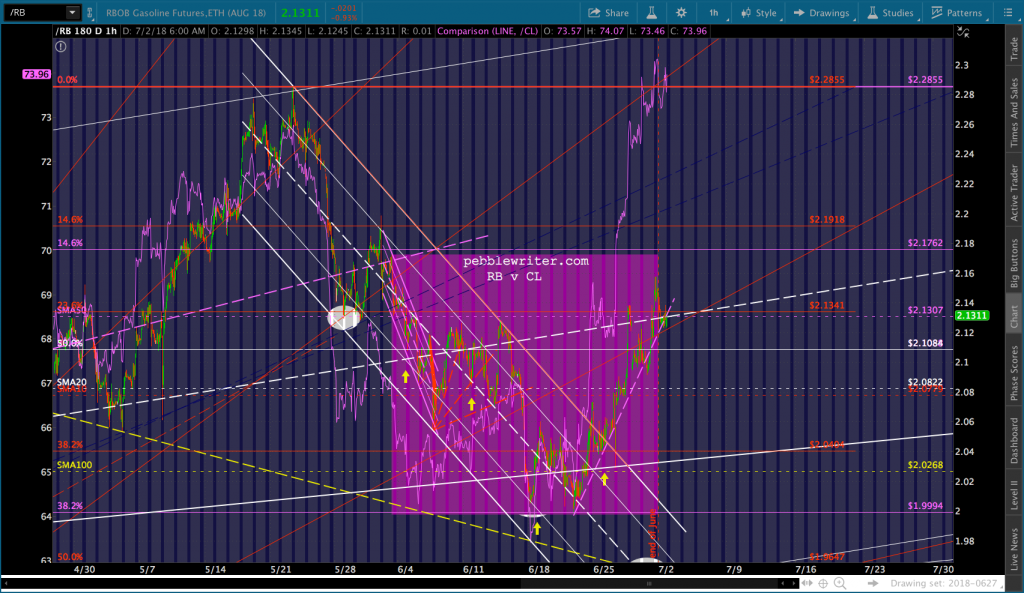The height and width of the screenshot is (593, 1024).
Task: Open the Share menu
Action: point(608,12)
